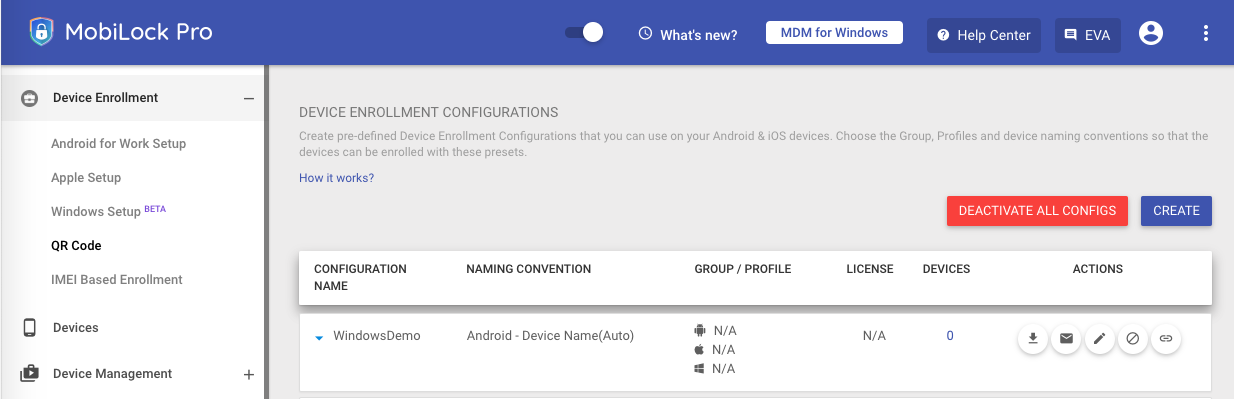Open the user account profile icon

(1151, 34)
